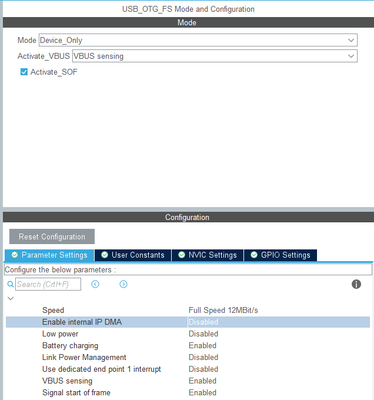Viewport: 374px width, 400px height.
Task: Open the Mode dropdown showing Device_Only
Action: tap(198, 40)
